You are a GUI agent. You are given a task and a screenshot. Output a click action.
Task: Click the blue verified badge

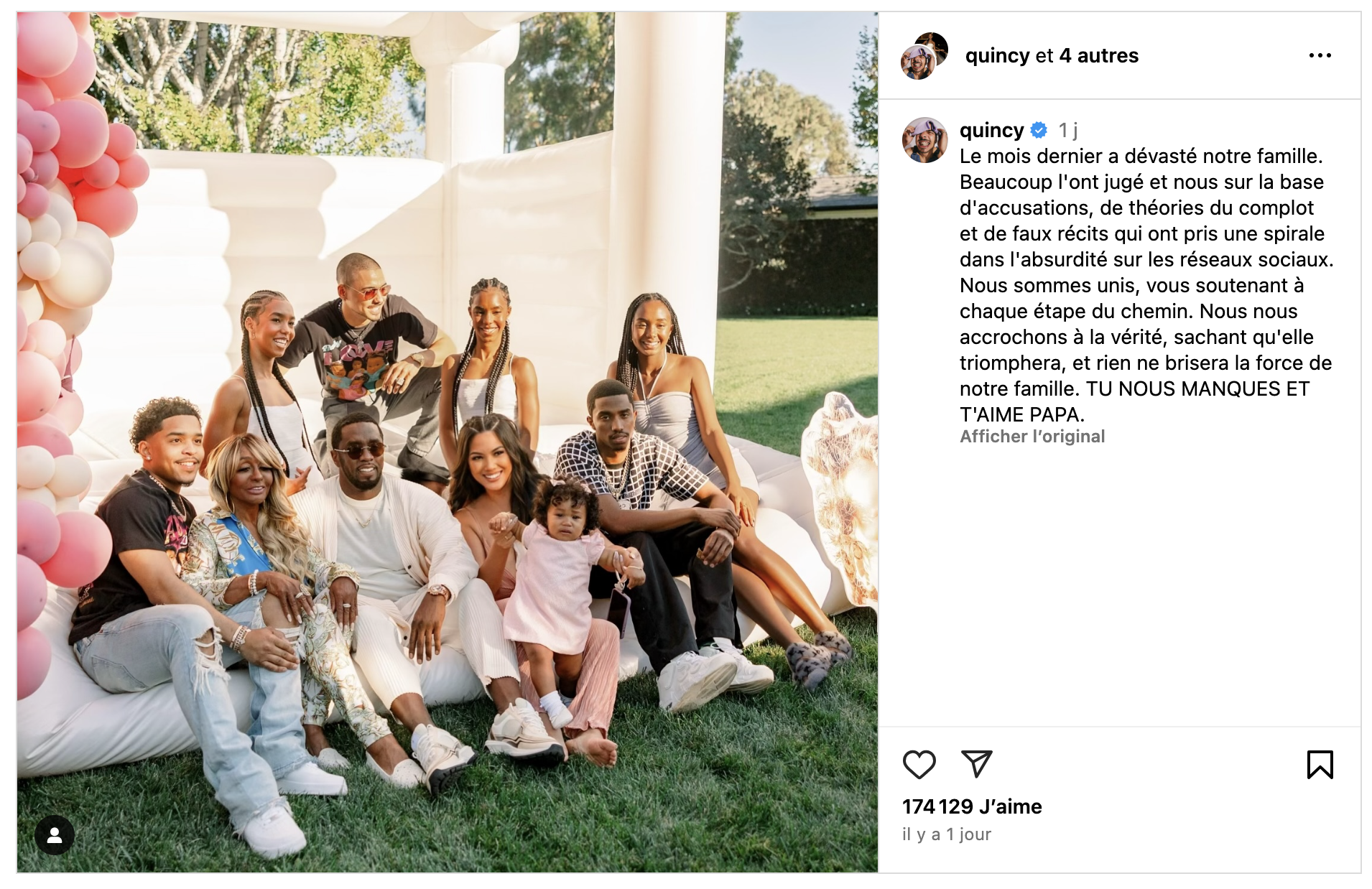(x=1039, y=130)
